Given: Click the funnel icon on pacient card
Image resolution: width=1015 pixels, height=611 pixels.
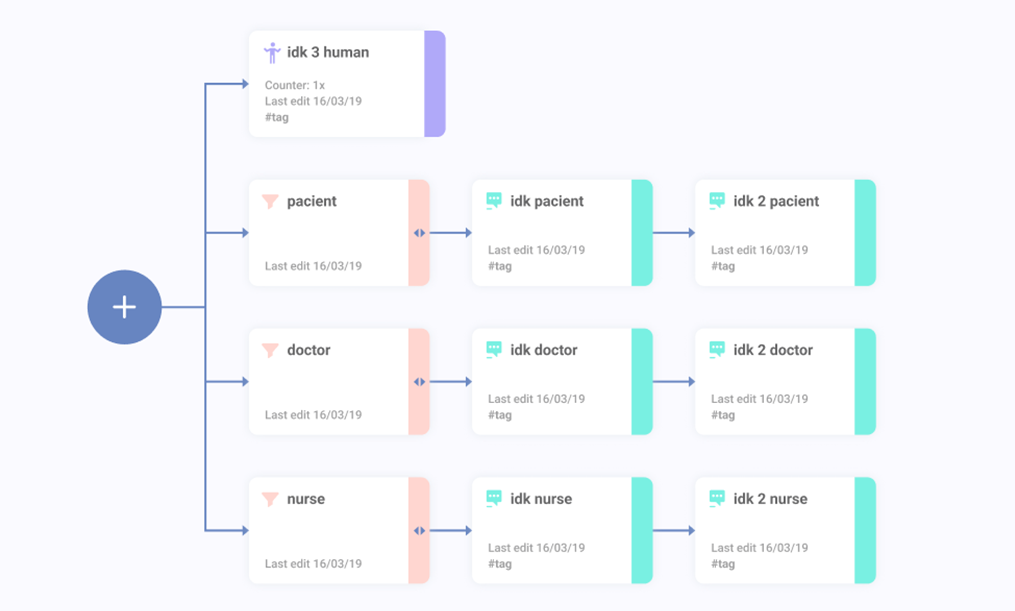Looking at the screenshot, I should pyautogui.click(x=270, y=201).
